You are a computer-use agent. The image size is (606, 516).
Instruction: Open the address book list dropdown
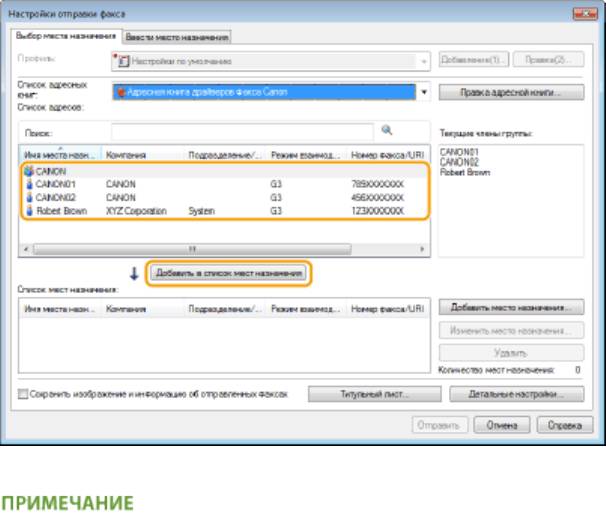click(x=424, y=92)
